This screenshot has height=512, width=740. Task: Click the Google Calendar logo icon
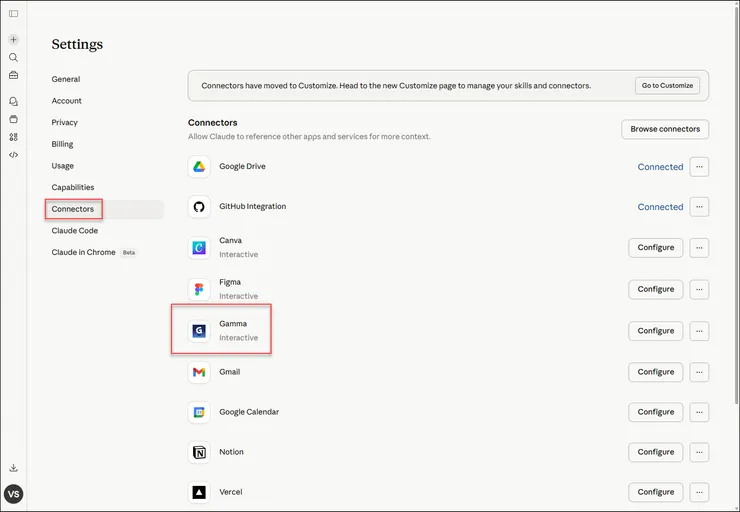199,412
